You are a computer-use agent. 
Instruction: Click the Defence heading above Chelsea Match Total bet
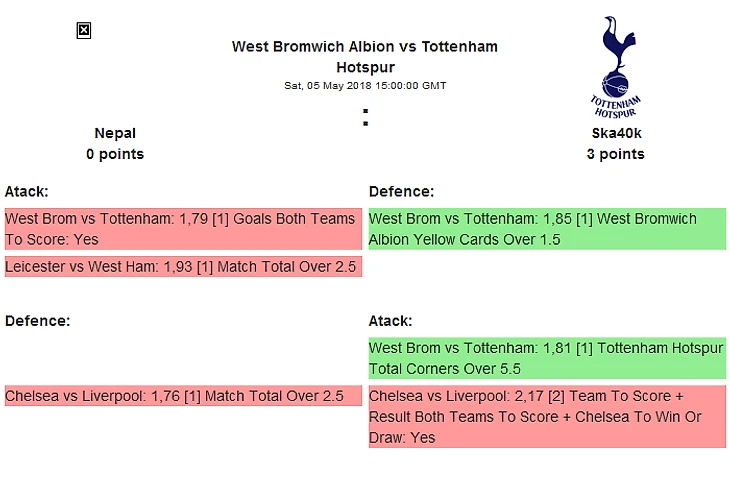click(36, 321)
